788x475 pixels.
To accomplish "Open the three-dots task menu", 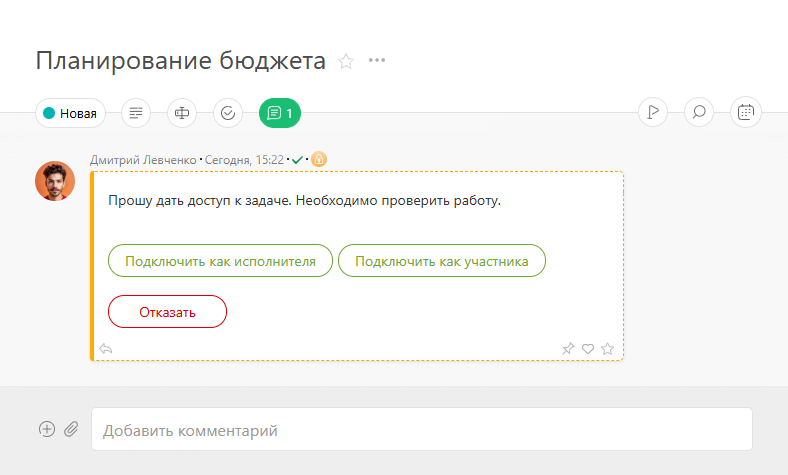I will coord(376,60).
